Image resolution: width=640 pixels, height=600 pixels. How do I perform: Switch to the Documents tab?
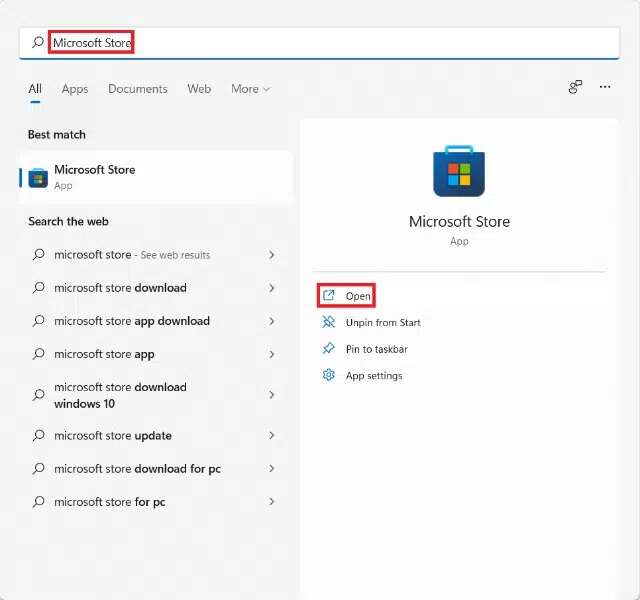click(138, 89)
